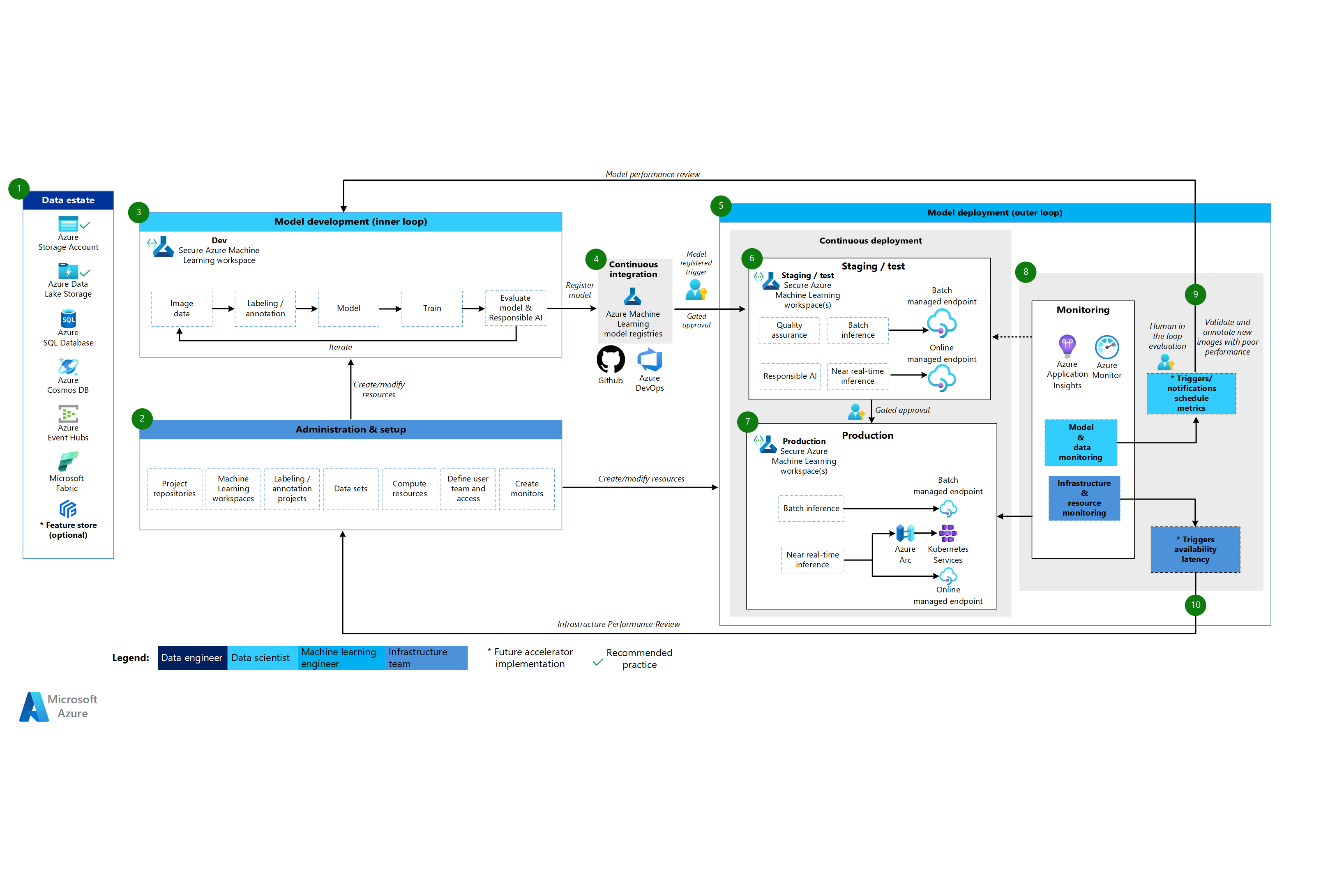The image size is (1344, 896).
Task: Click the Feature store icon
Action: [x=68, y=509]
